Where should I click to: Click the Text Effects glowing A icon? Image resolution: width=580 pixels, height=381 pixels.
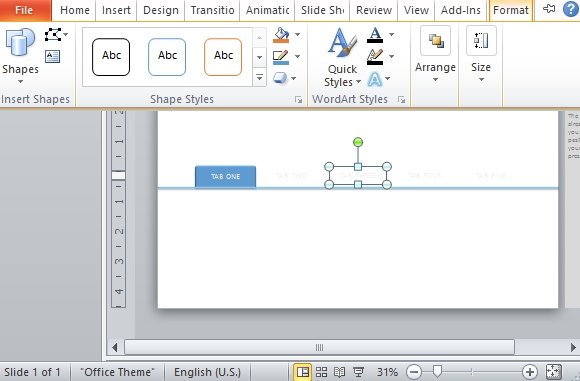(375, 79)
